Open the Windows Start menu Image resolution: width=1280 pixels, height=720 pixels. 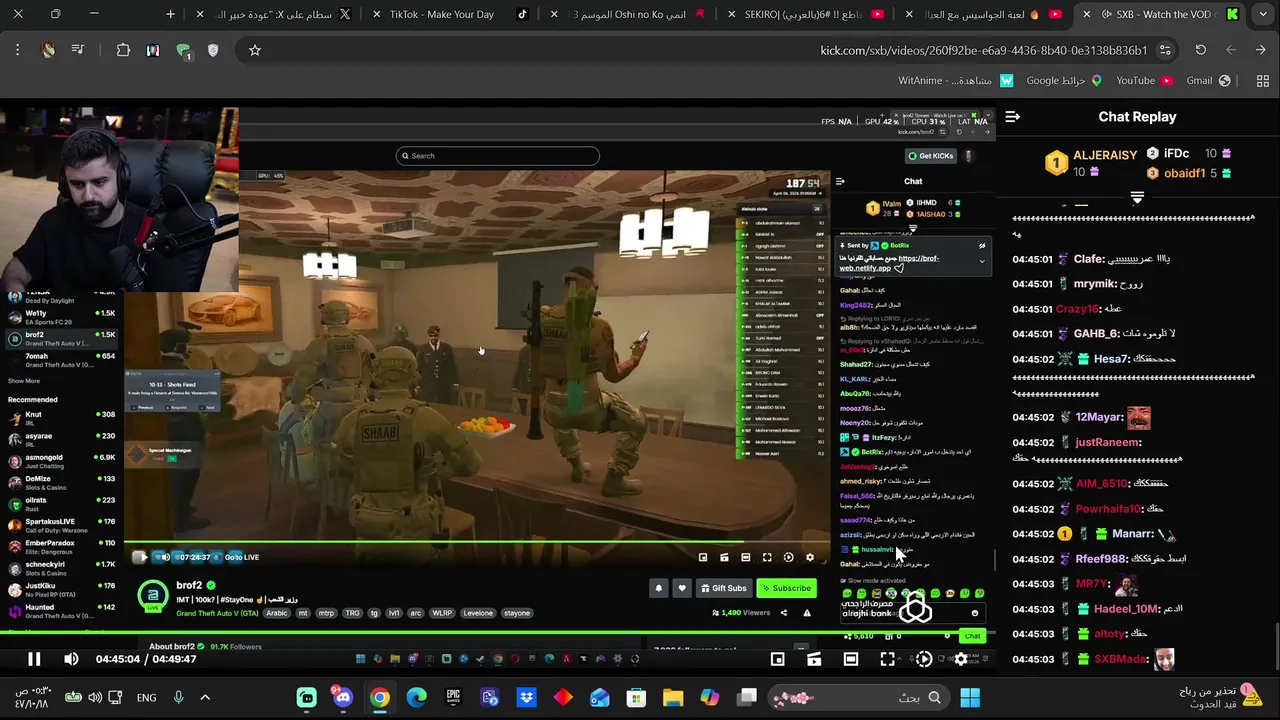pyautogui.click(x=970, y=697)
